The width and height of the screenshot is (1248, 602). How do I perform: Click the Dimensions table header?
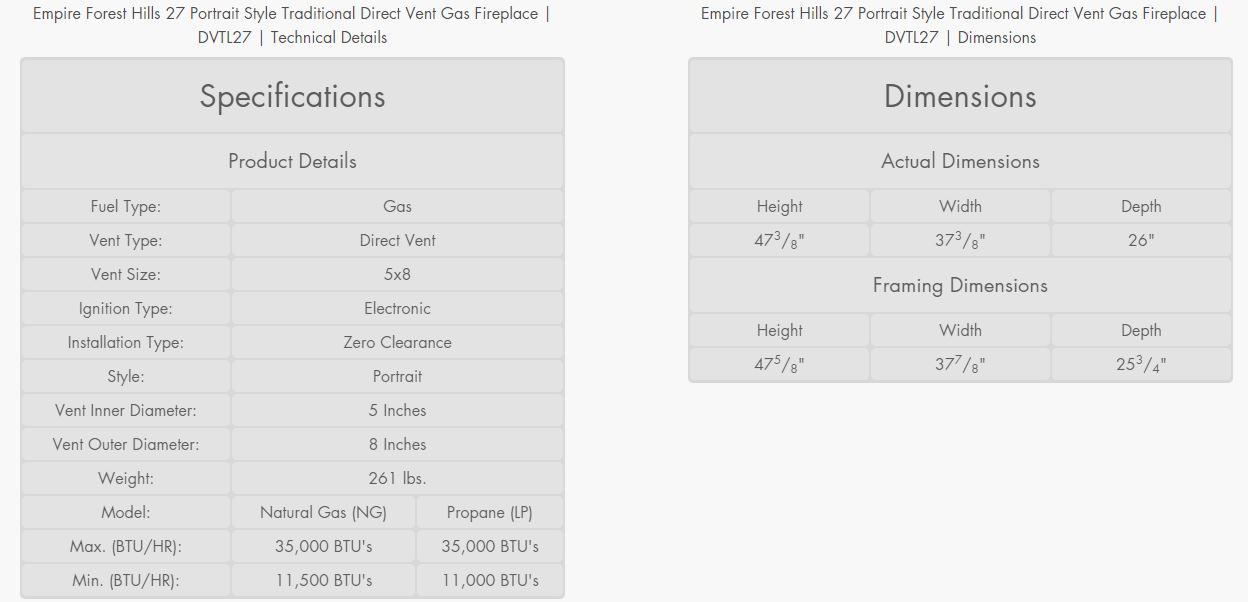click(x=960, y=96)
